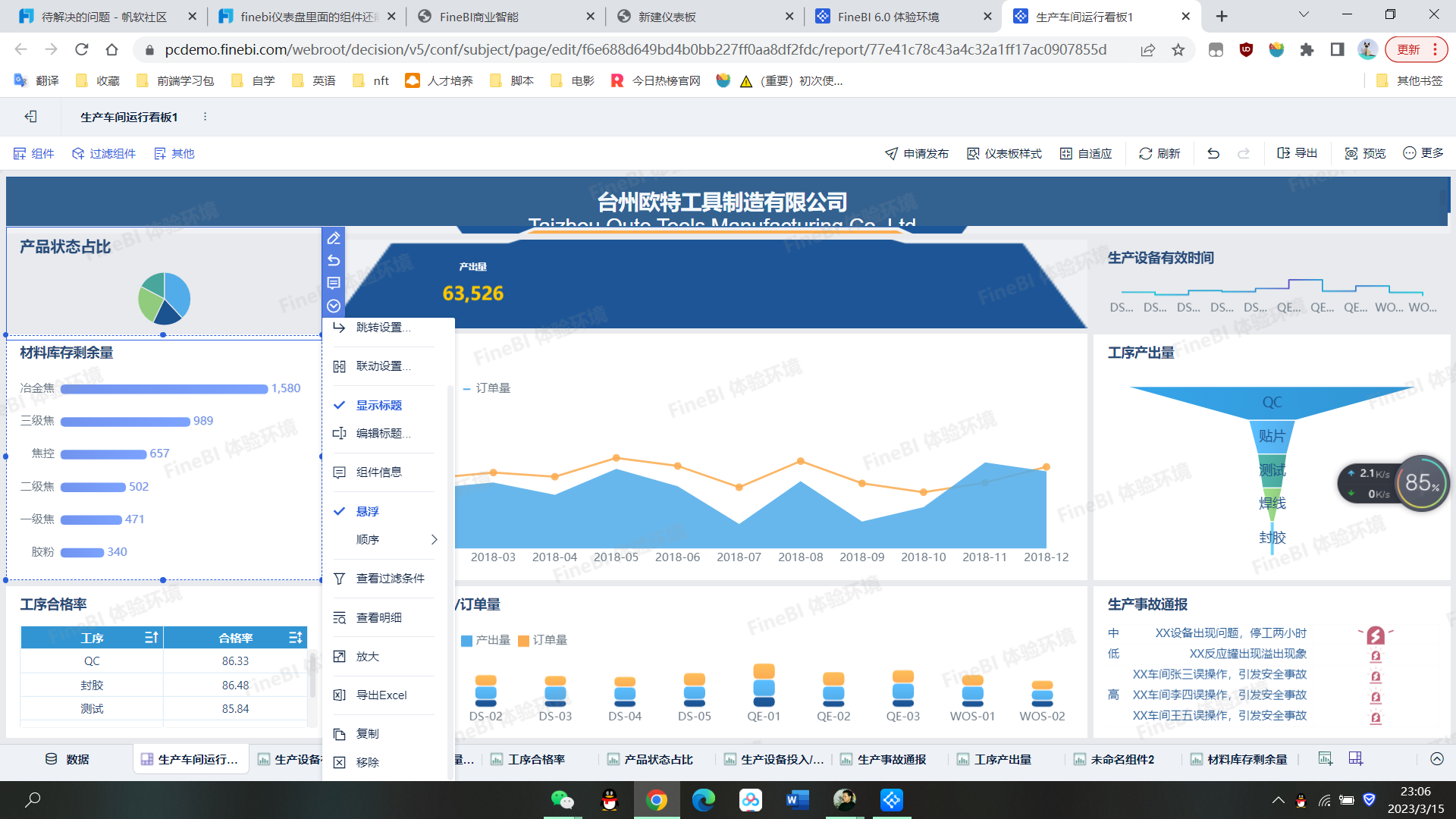Click the Chrome home icon
This screenshot has width=1456, height=819.
pyautogui.click(x=112, y=49)
